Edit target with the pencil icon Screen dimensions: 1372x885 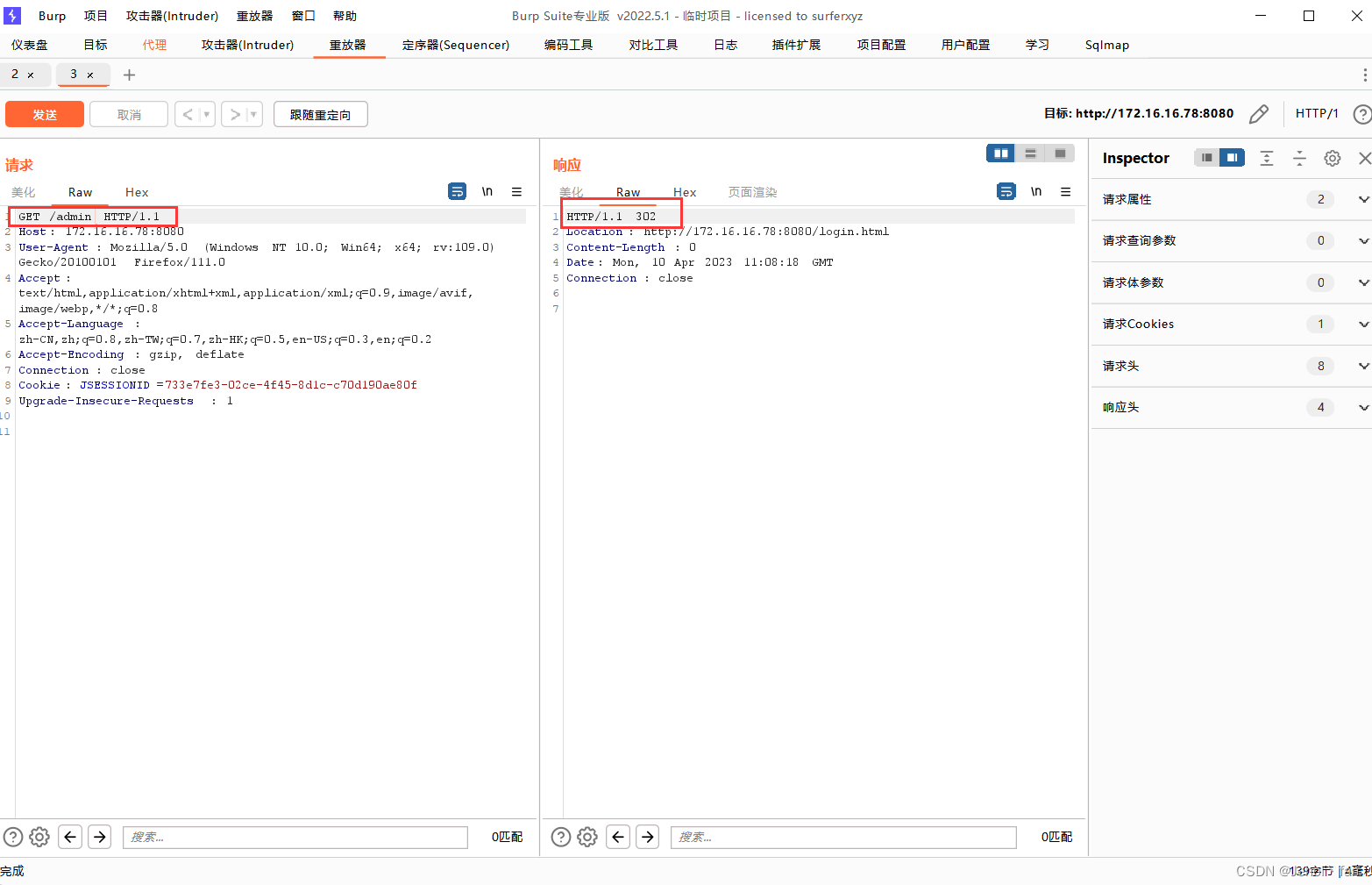click(x=1259, y=114)
